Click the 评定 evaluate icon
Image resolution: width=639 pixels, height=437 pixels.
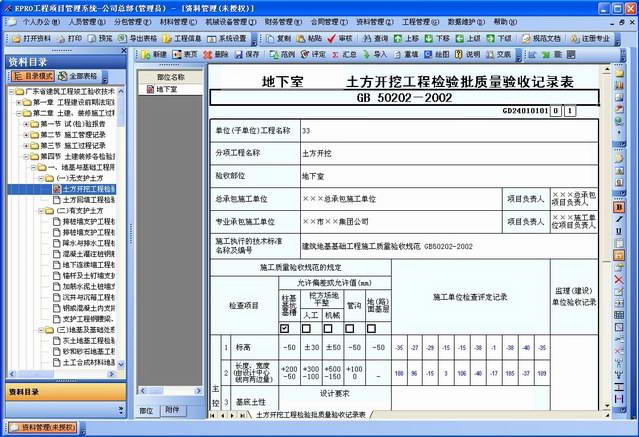point(305,55)
